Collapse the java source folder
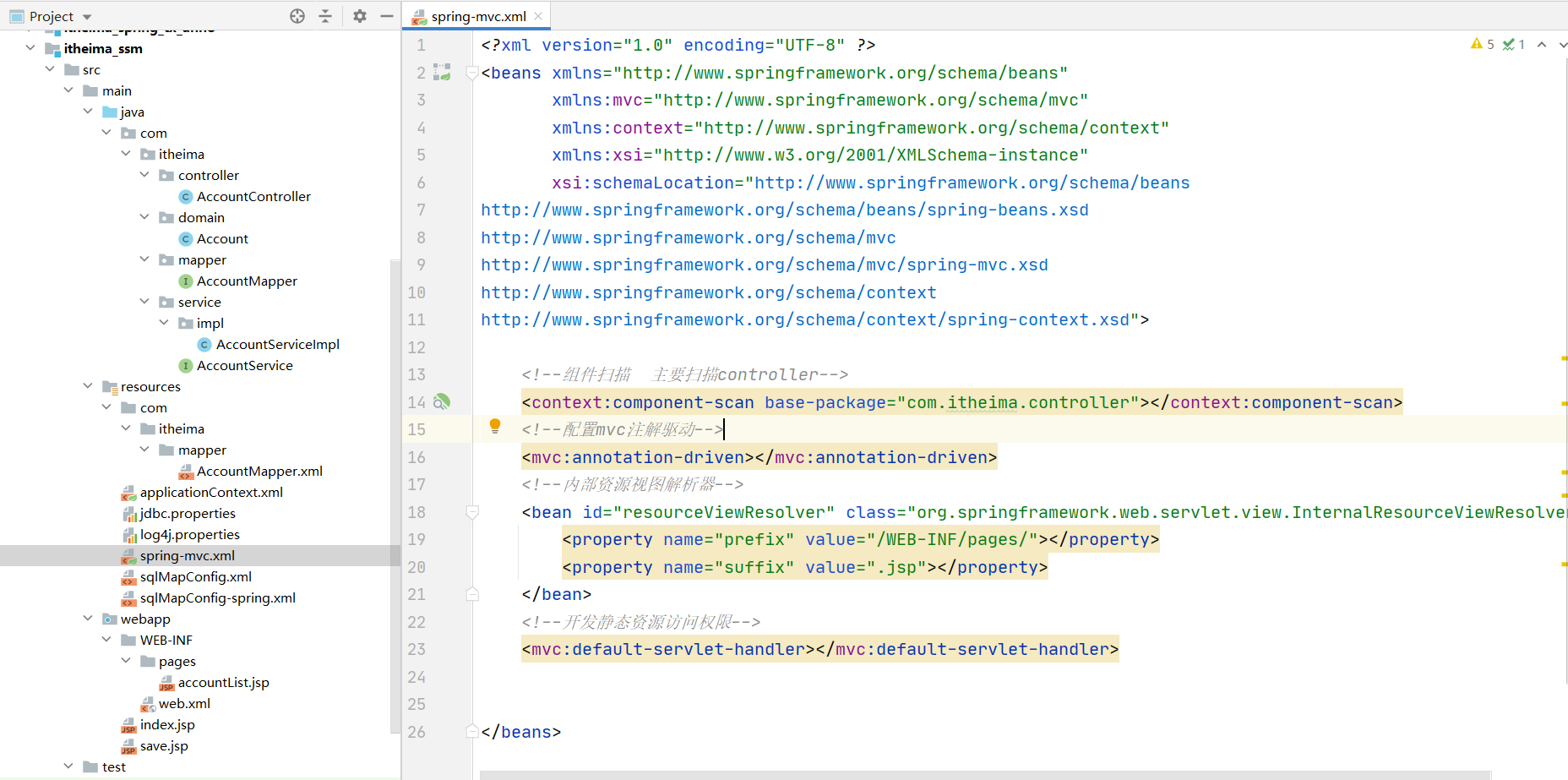Viewport: 1568px width, 780px height. pos(88,112)
